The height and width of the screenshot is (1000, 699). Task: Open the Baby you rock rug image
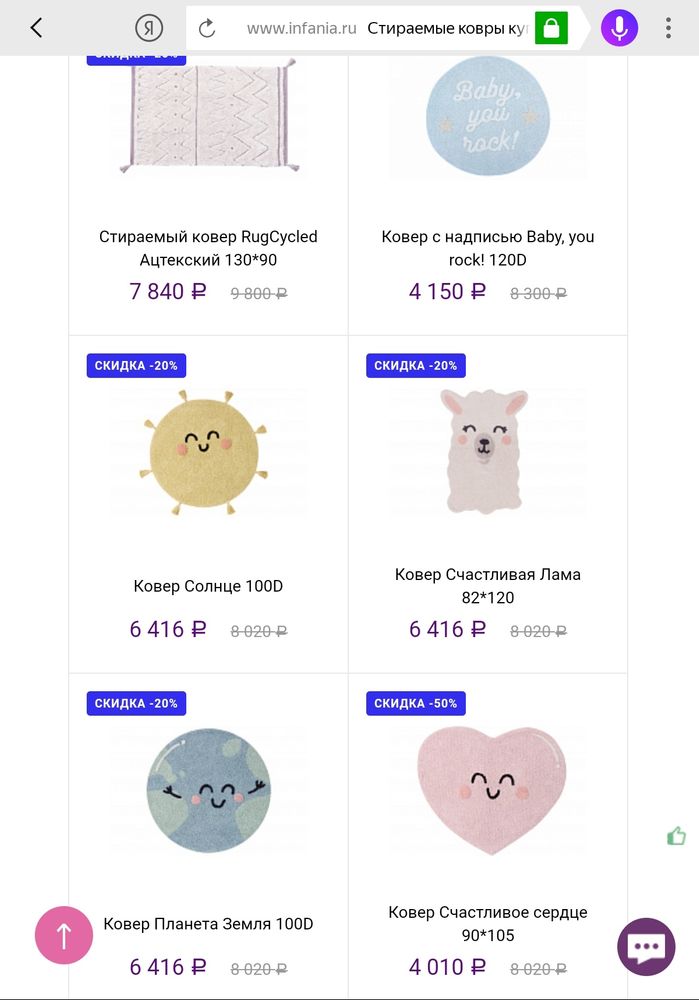[x=488, y=115]
